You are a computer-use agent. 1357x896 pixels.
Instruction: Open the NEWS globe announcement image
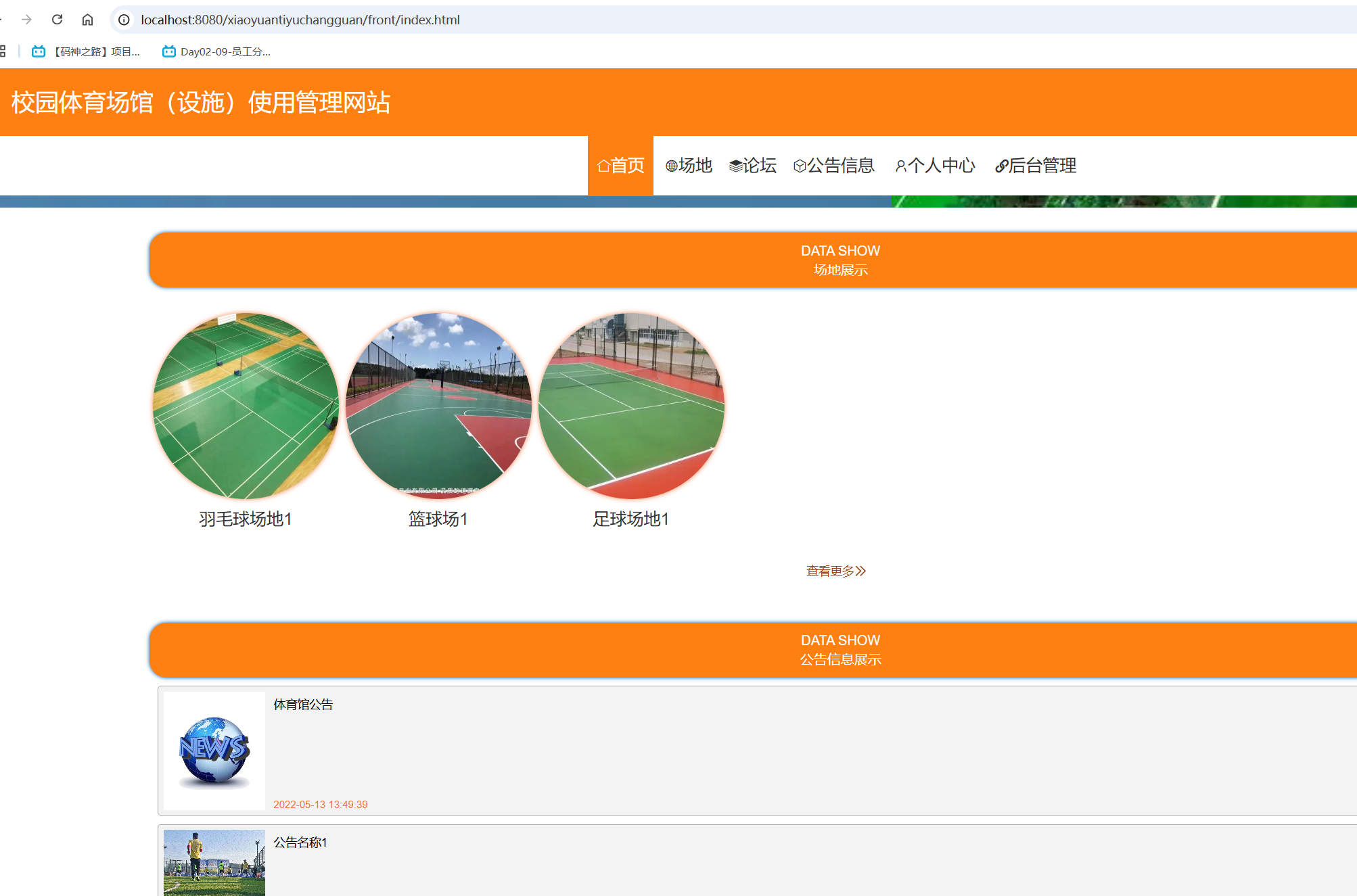(214, 751)
